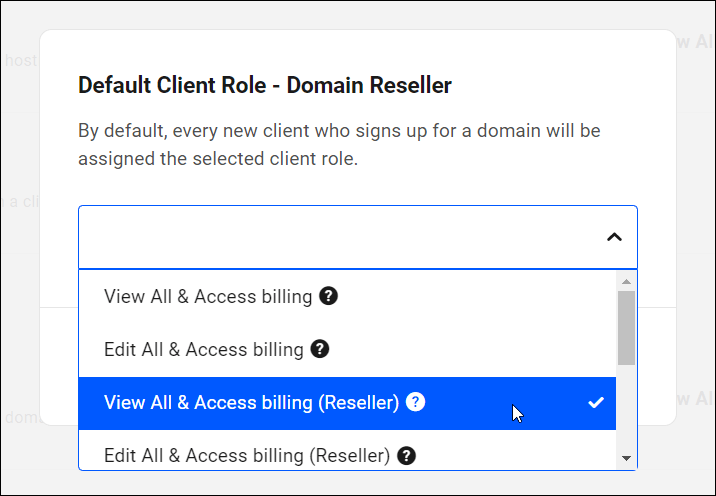The height and width of the screenshot is (496, 716).
Task: Click the dropdown list scroll down arrow
Action: click(x=627, y=458)
